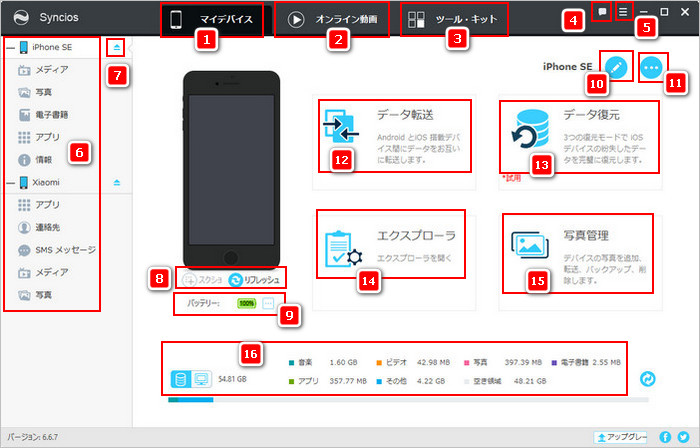Click the ビデオ orange legend swatch
Screen dimensions: 700x448
pos(379,363)
